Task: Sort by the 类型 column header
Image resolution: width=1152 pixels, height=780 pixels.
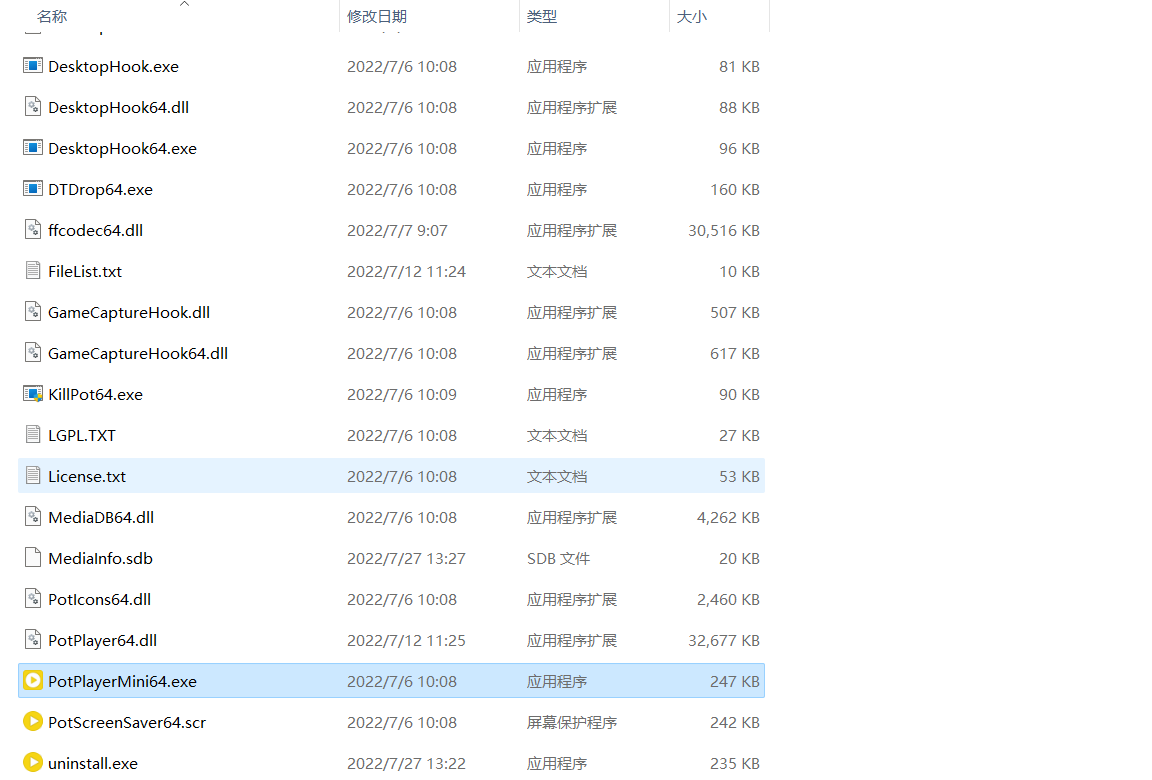Action: point(542,16)
